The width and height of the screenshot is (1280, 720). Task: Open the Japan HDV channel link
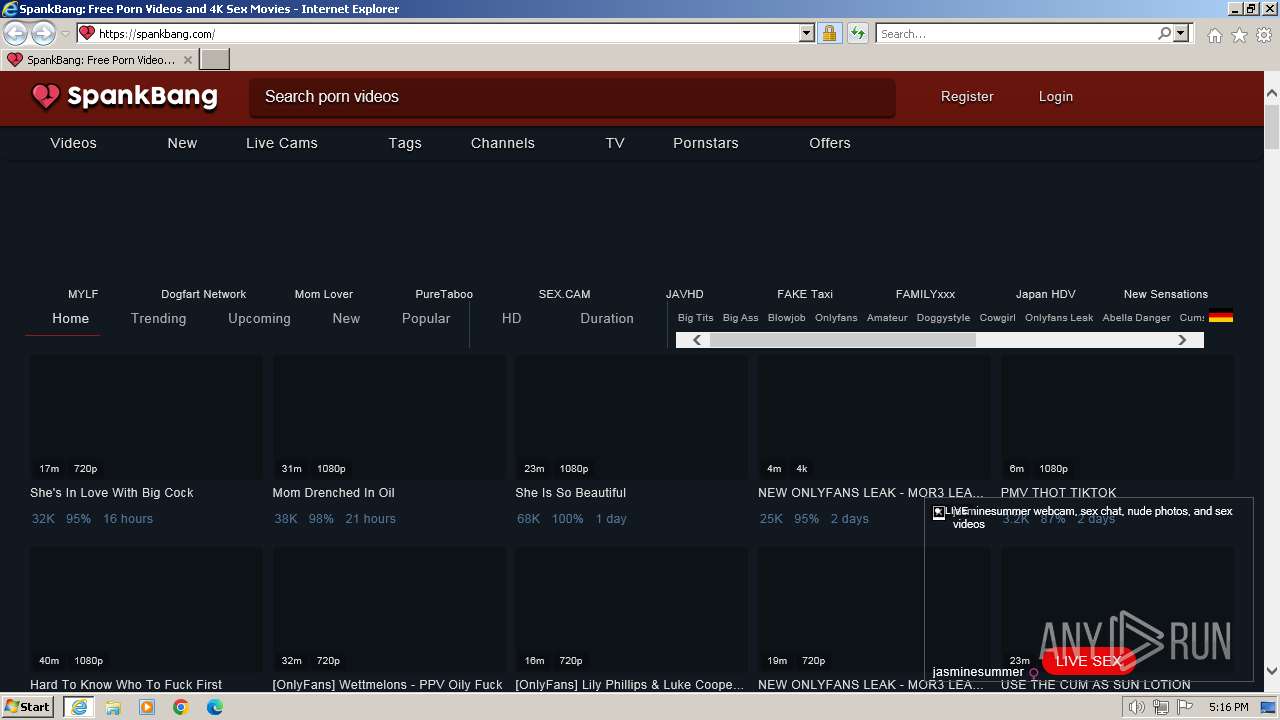tap(1046, 294)
